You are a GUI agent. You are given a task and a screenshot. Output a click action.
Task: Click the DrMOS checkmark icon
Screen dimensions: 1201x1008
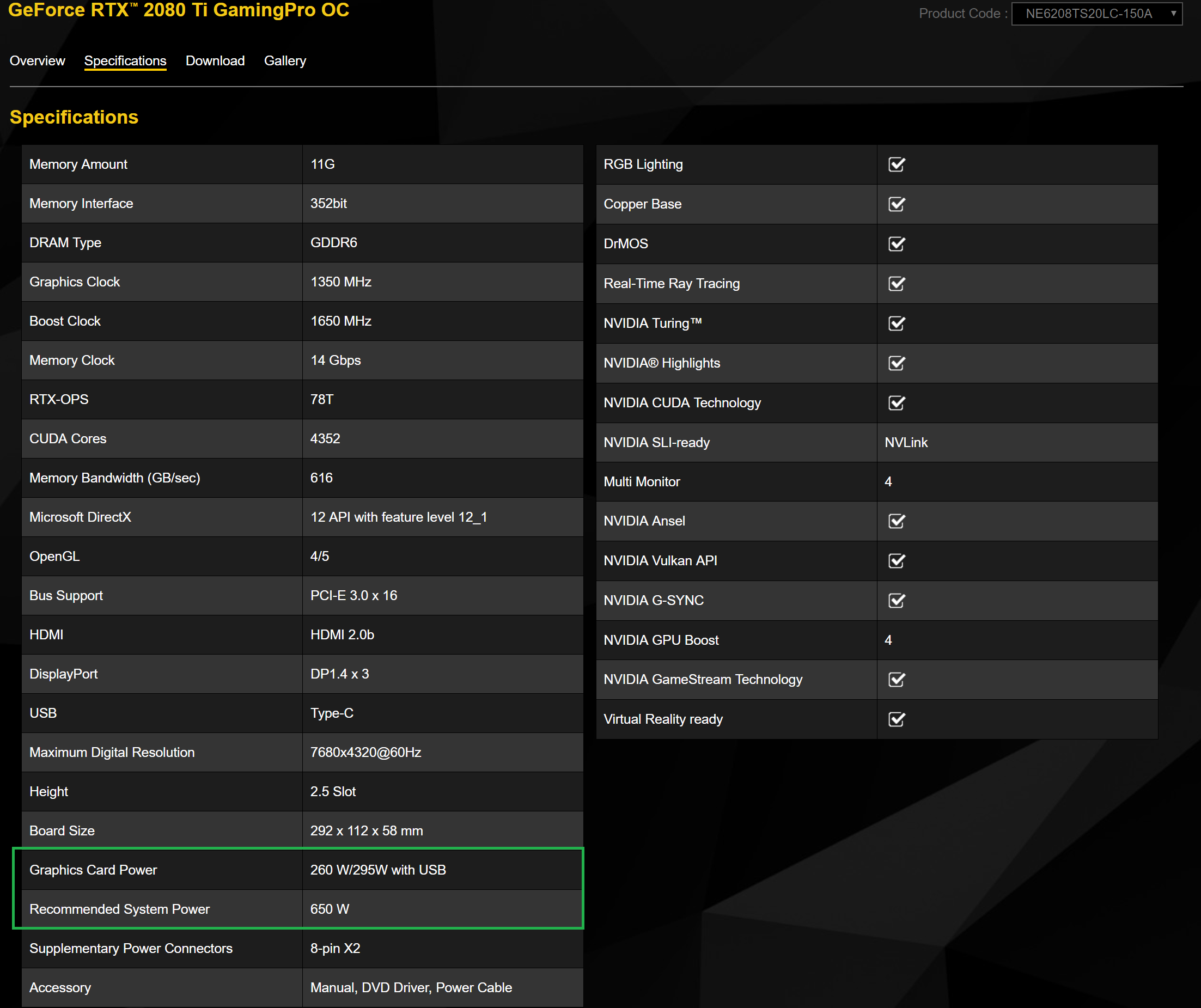[896, 243]
